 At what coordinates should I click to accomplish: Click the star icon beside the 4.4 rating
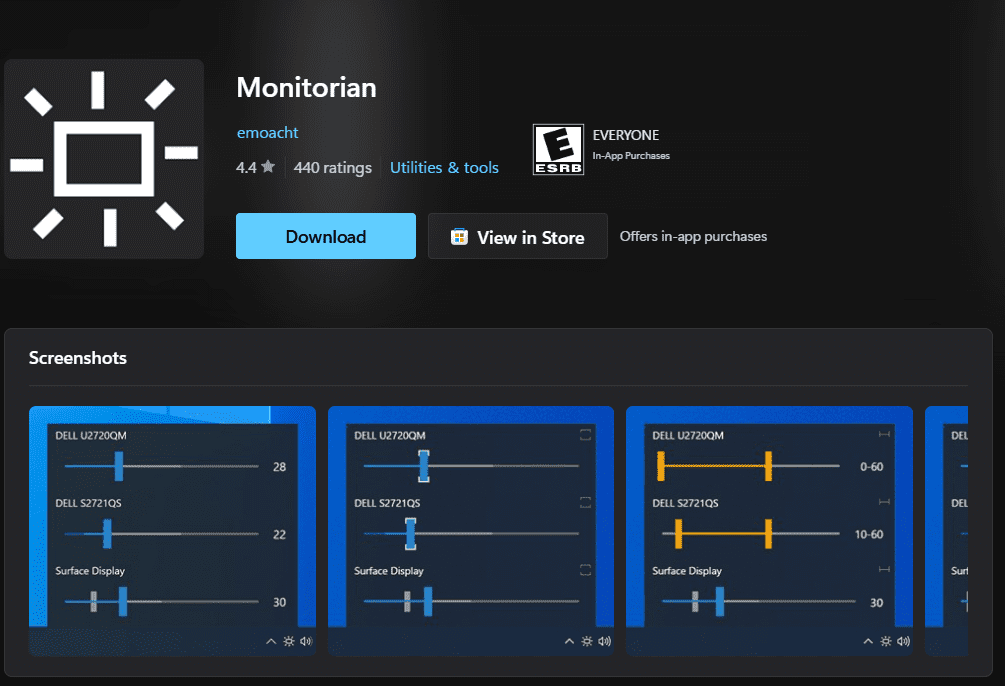(x=268, y=168)
